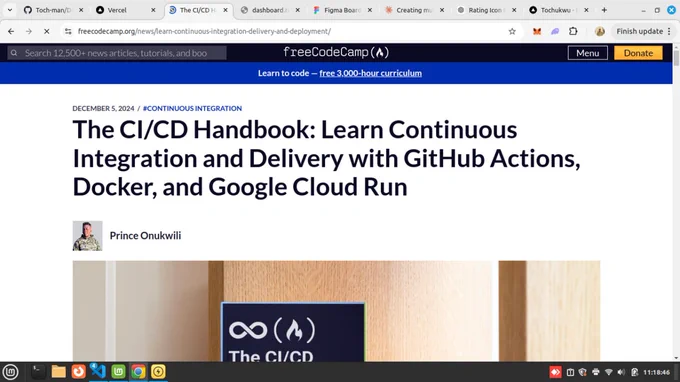Image resolution: width=680 pixels, height=382 pixels.
Task: Switch to Visual Studio Code in taskbar
Action: pyautogui.click(x=98, y=372)
